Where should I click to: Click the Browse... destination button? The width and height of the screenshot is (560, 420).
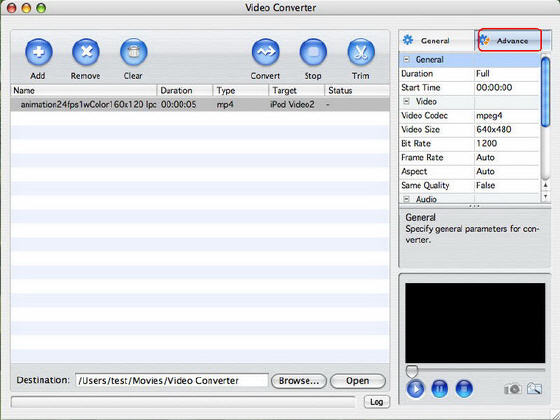(299, 381)
